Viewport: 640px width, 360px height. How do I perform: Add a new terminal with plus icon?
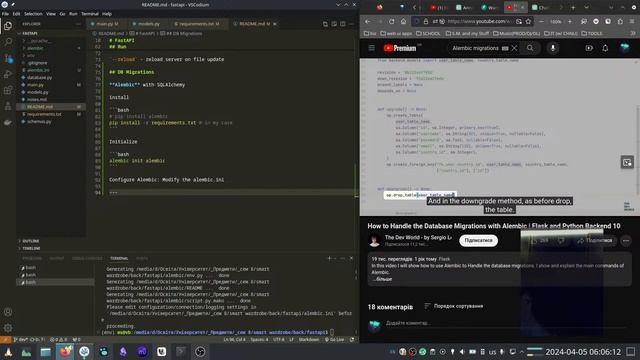pos(329,258)
